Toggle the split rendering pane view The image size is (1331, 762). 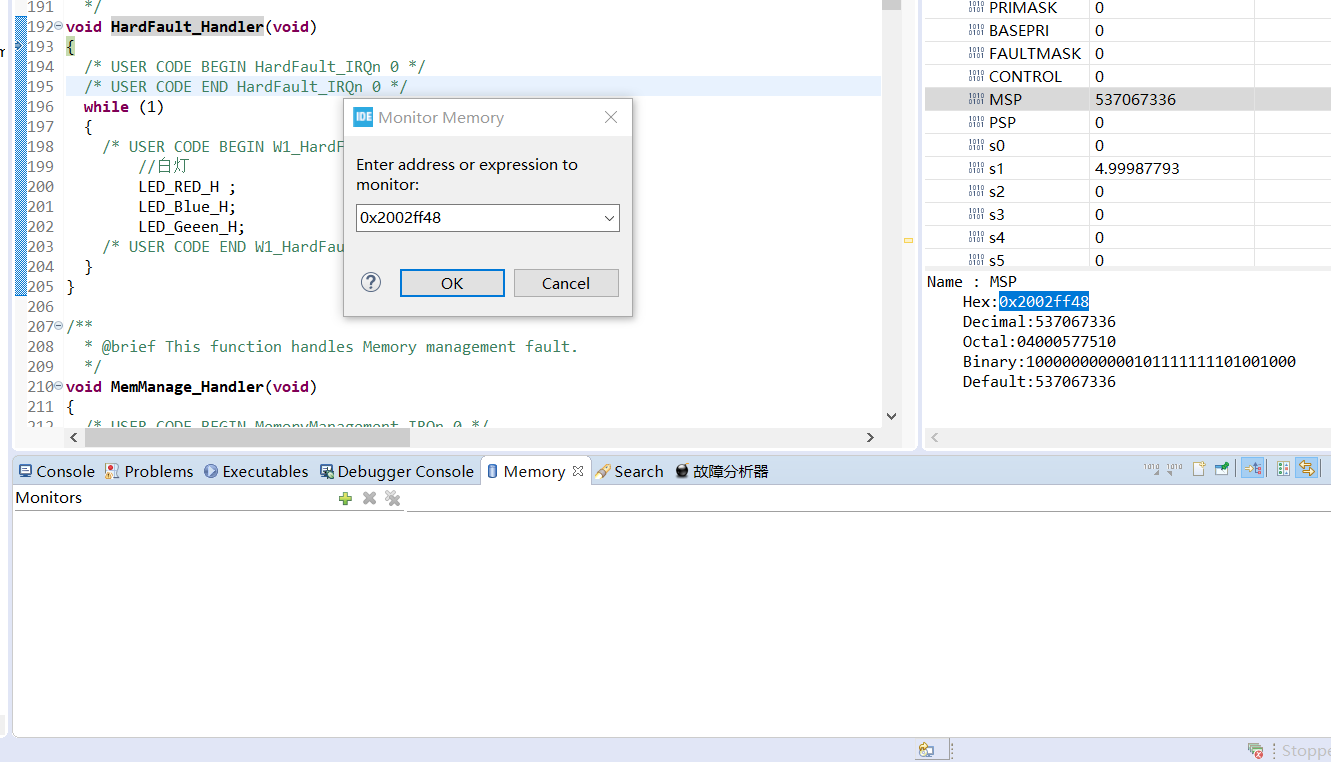(x=1283, y=468)
